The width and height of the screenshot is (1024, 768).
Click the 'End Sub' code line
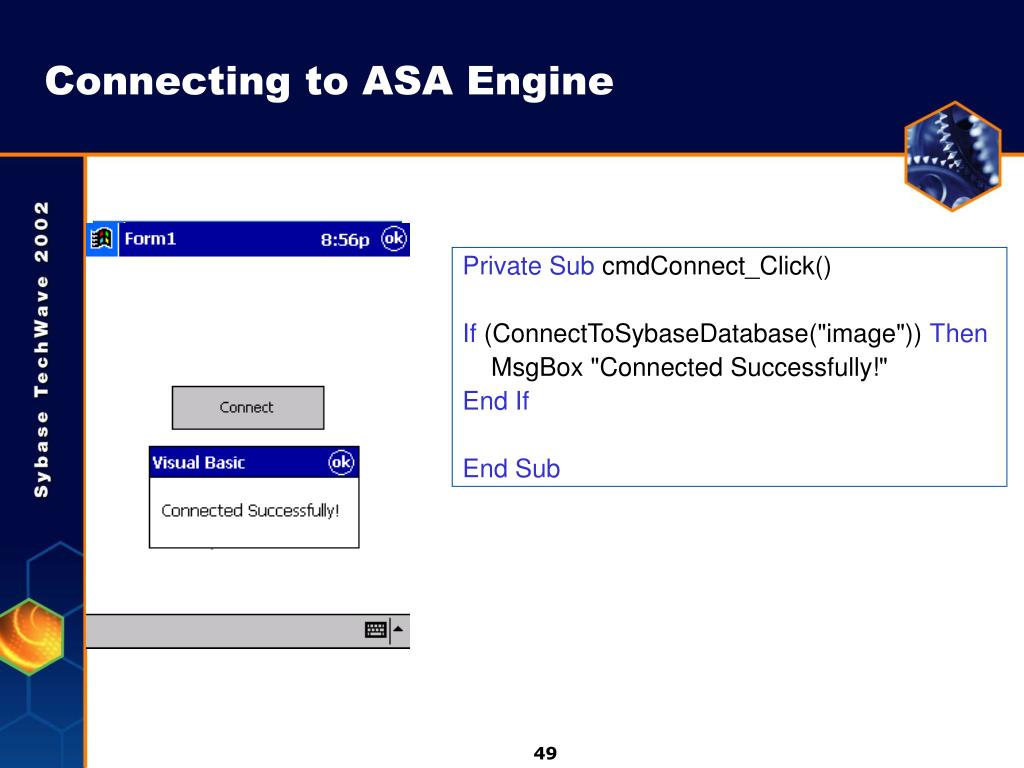[511, 469]
